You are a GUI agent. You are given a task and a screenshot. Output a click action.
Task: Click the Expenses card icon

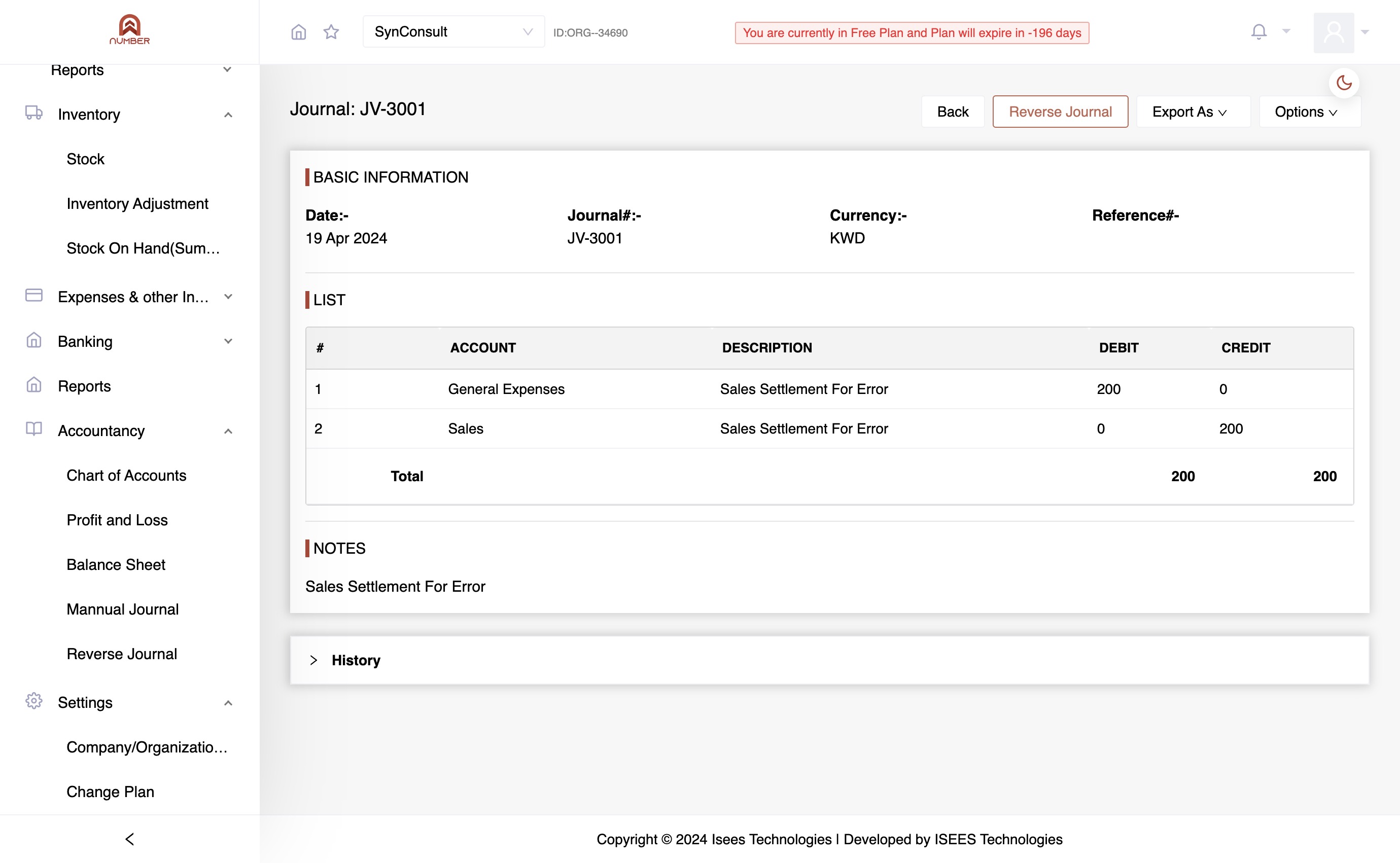click(33, 296)
